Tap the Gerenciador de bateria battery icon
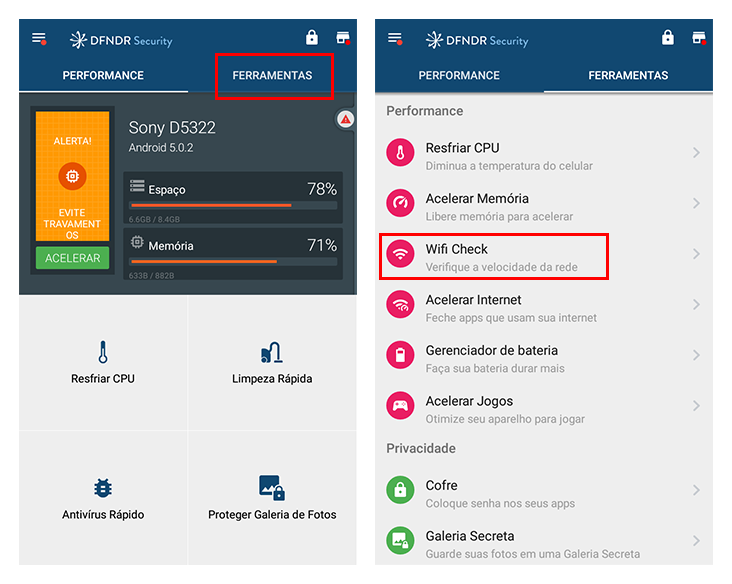Viewport: 732px width, 584px height. (x=401, y=357)
